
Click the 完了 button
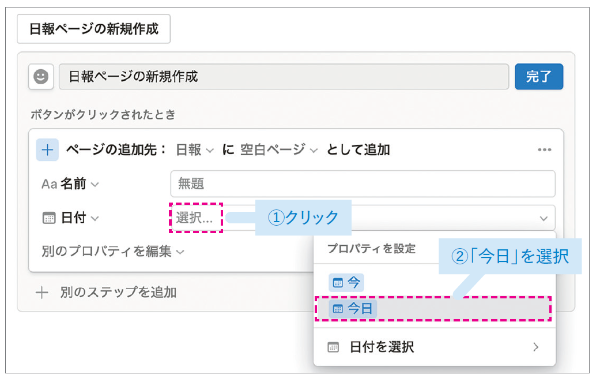(x=539, y=77)
